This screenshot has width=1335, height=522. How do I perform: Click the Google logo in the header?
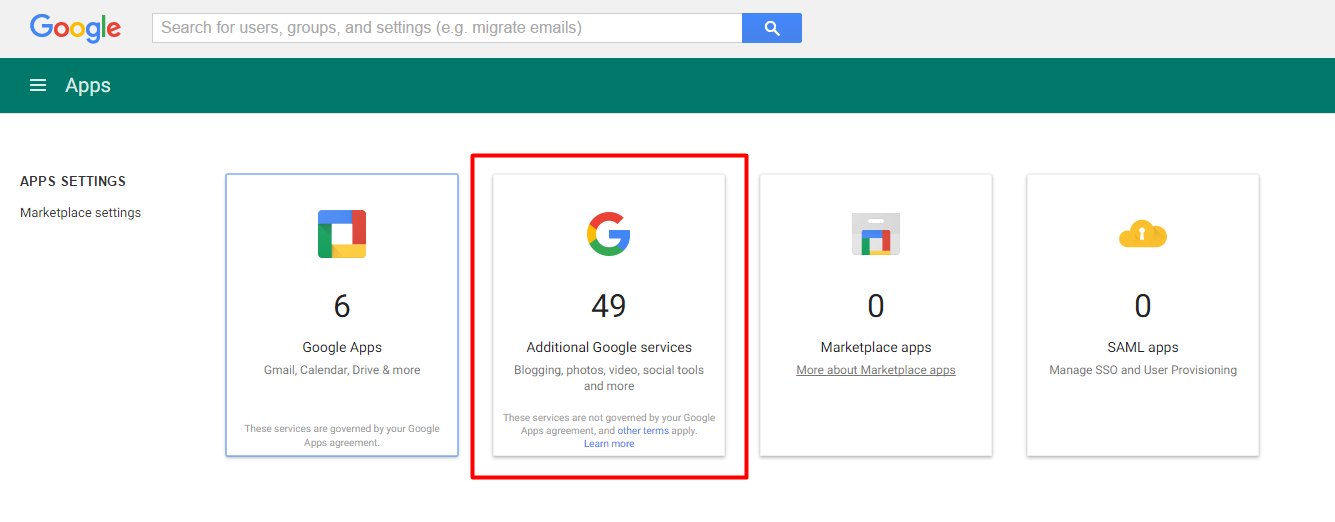(76, 28)
